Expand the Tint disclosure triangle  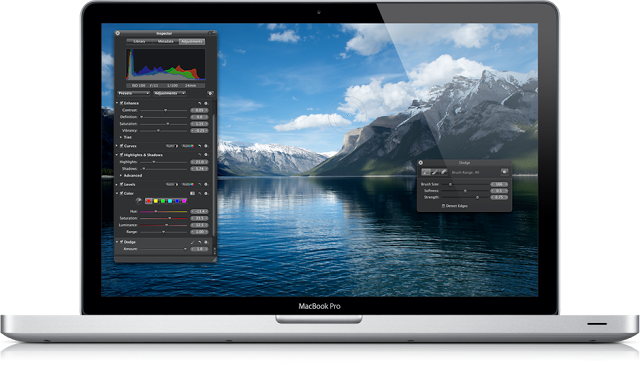tap(121, 137)
